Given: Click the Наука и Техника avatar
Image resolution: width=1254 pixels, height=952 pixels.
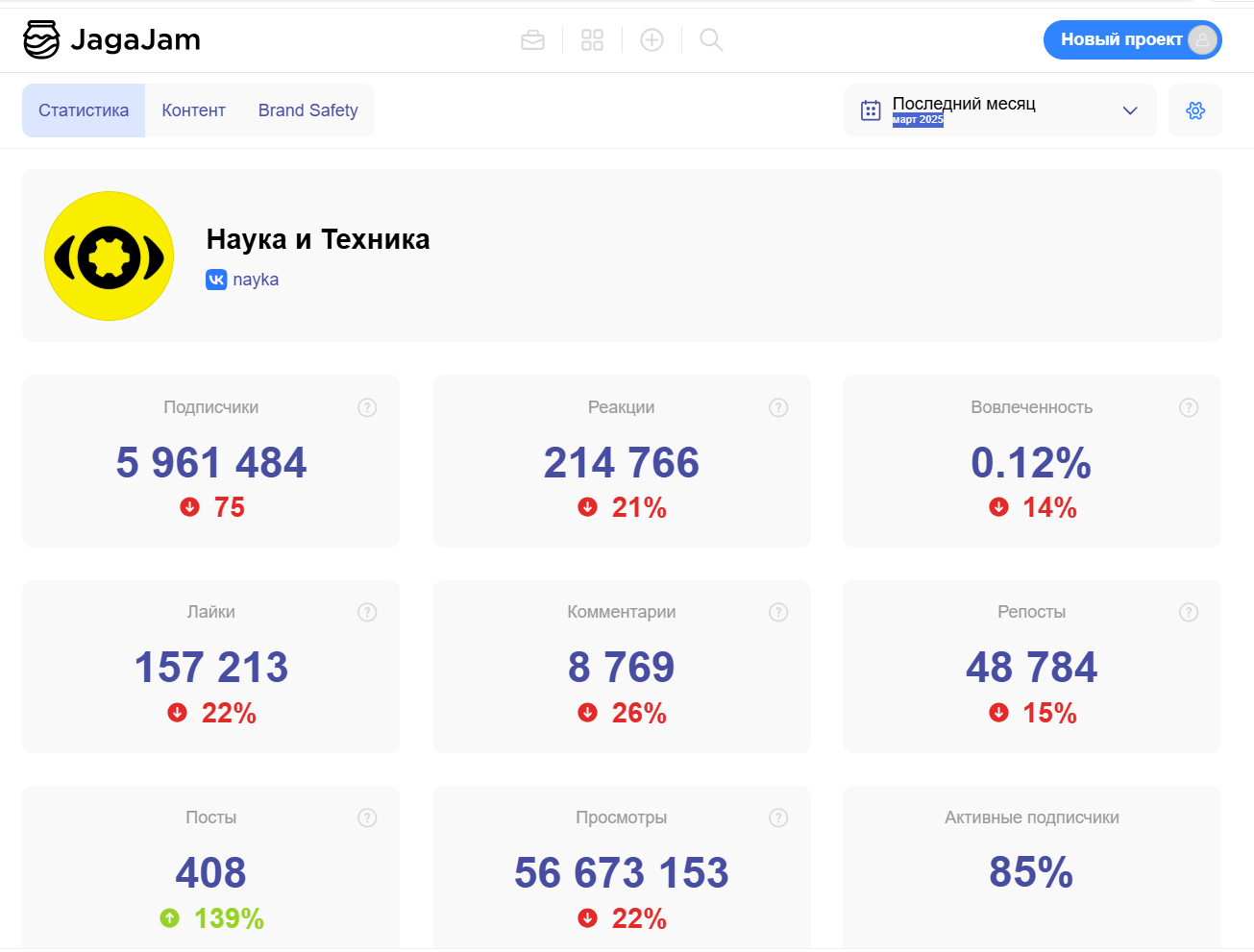Looking at the screenshot, I should [110, 256].
